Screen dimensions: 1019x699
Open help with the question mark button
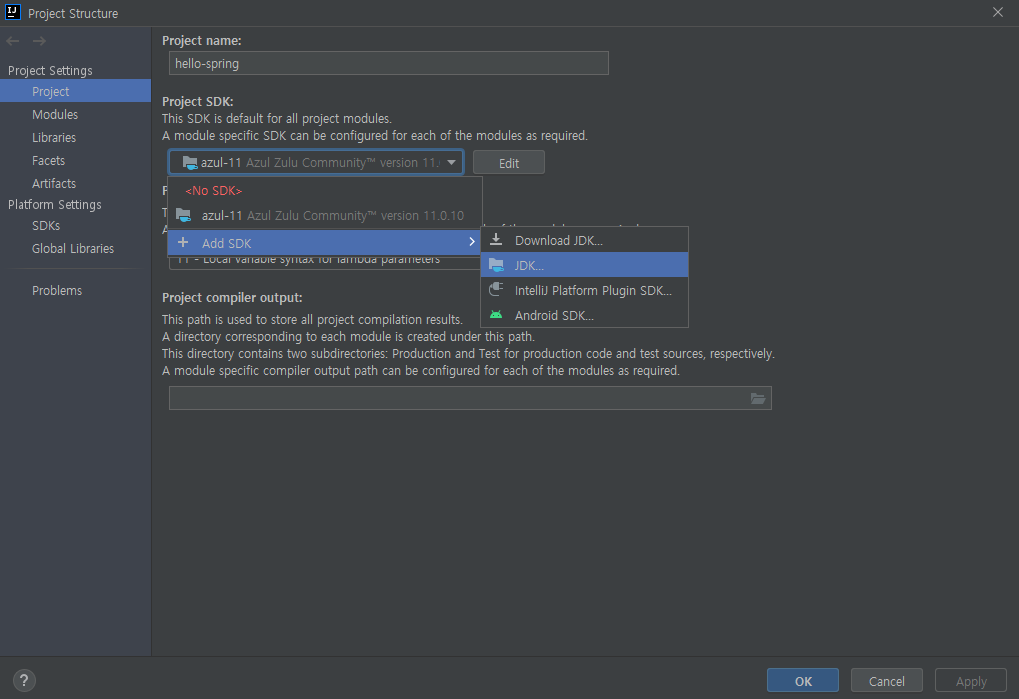24,680
